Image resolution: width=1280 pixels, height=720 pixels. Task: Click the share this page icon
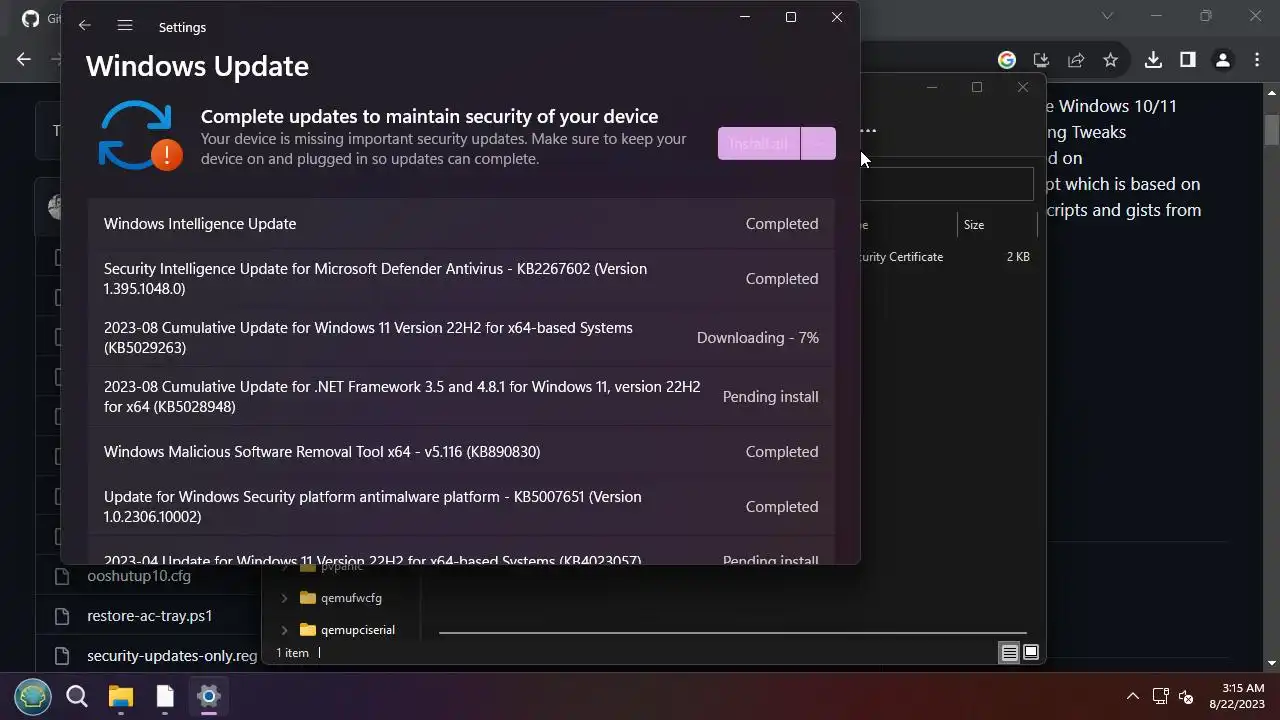(1076, 60)
